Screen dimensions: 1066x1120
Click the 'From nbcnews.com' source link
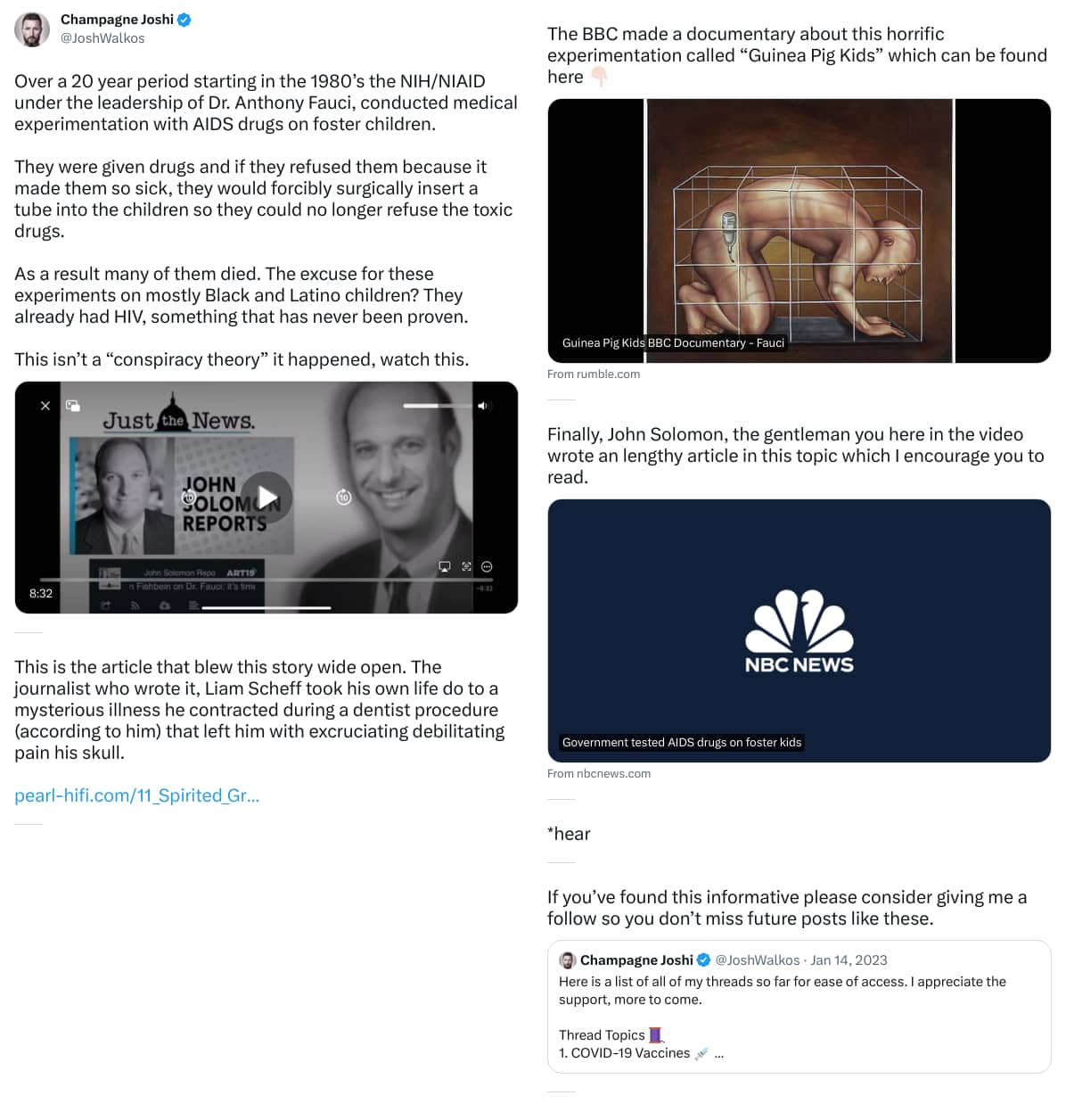point(599,774)
